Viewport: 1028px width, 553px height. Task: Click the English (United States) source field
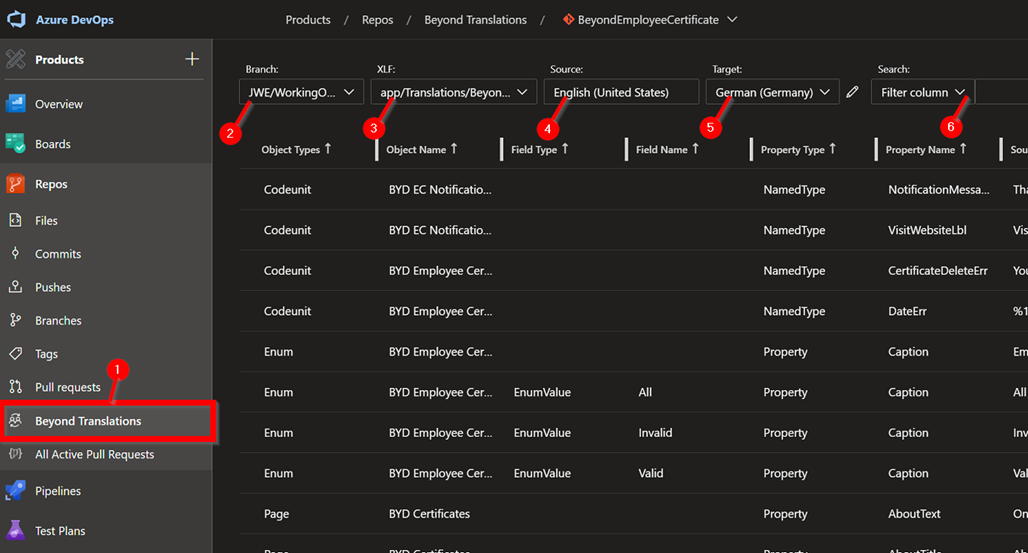pyautogui.click(x=620, y=92)
